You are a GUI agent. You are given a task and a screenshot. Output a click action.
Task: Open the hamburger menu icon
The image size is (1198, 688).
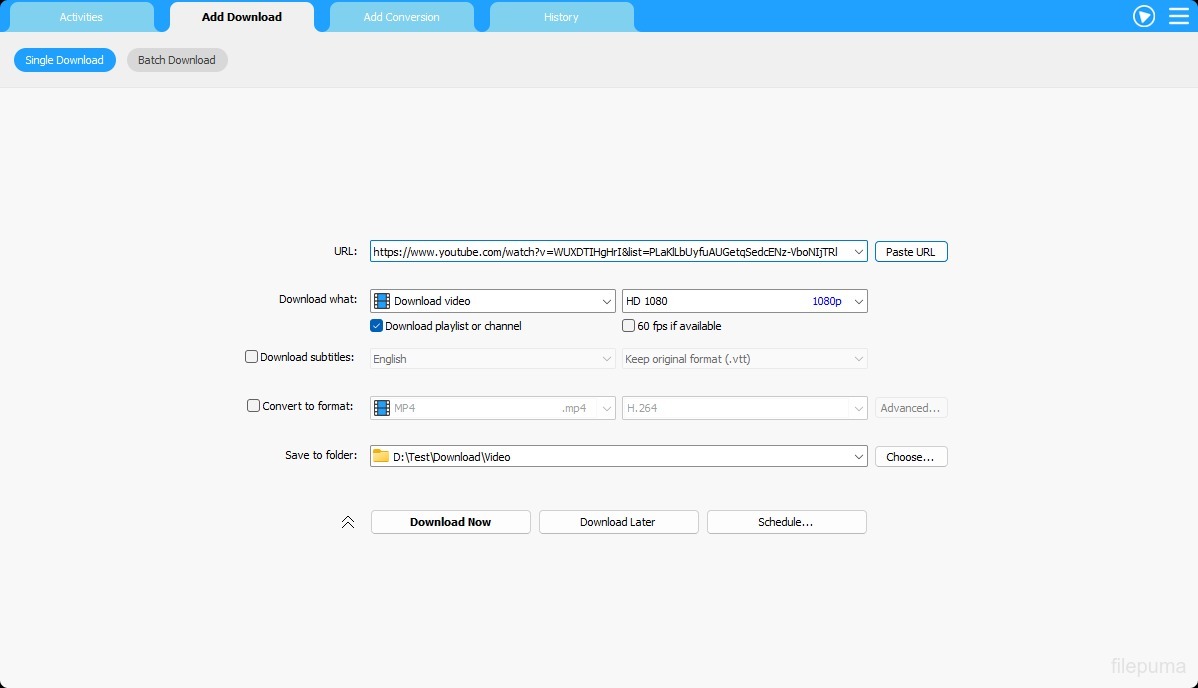click(1179, 16)
